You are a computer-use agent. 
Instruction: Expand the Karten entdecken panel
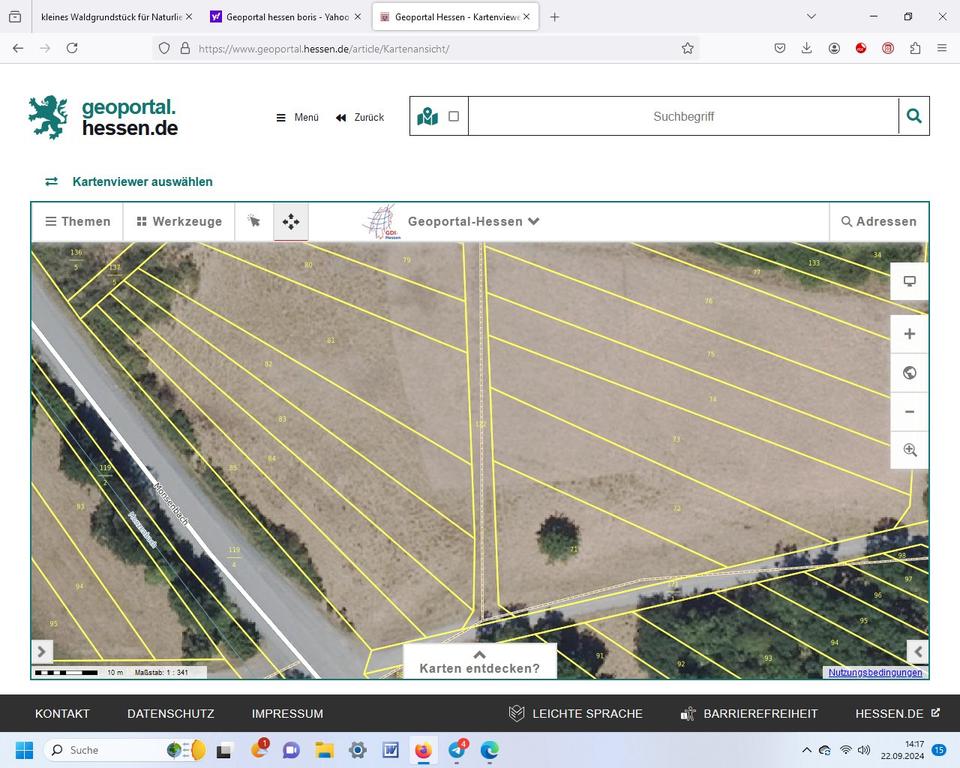point(479,662)
